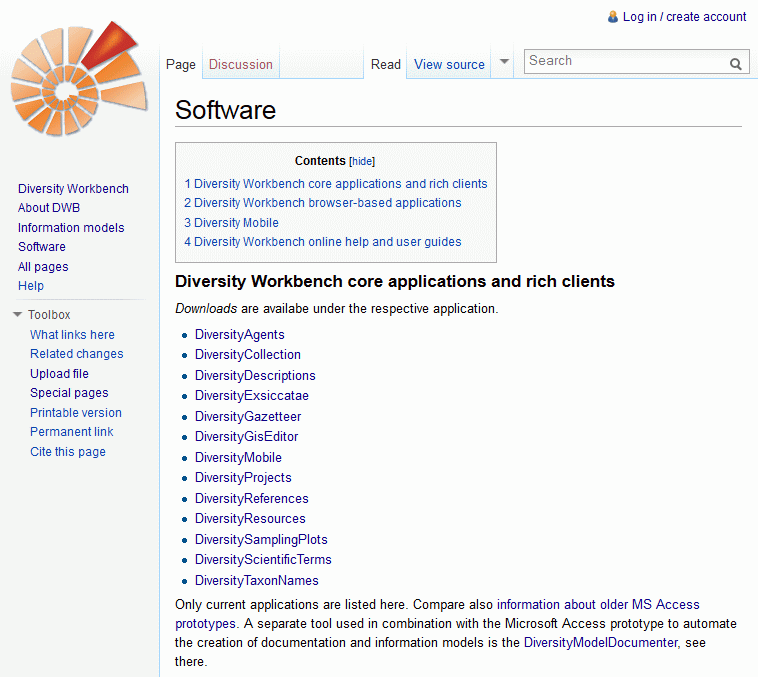The width and height of the screenshot is (758, 677).
Task: Open About DWB page
Action: (x=49, y=208)
